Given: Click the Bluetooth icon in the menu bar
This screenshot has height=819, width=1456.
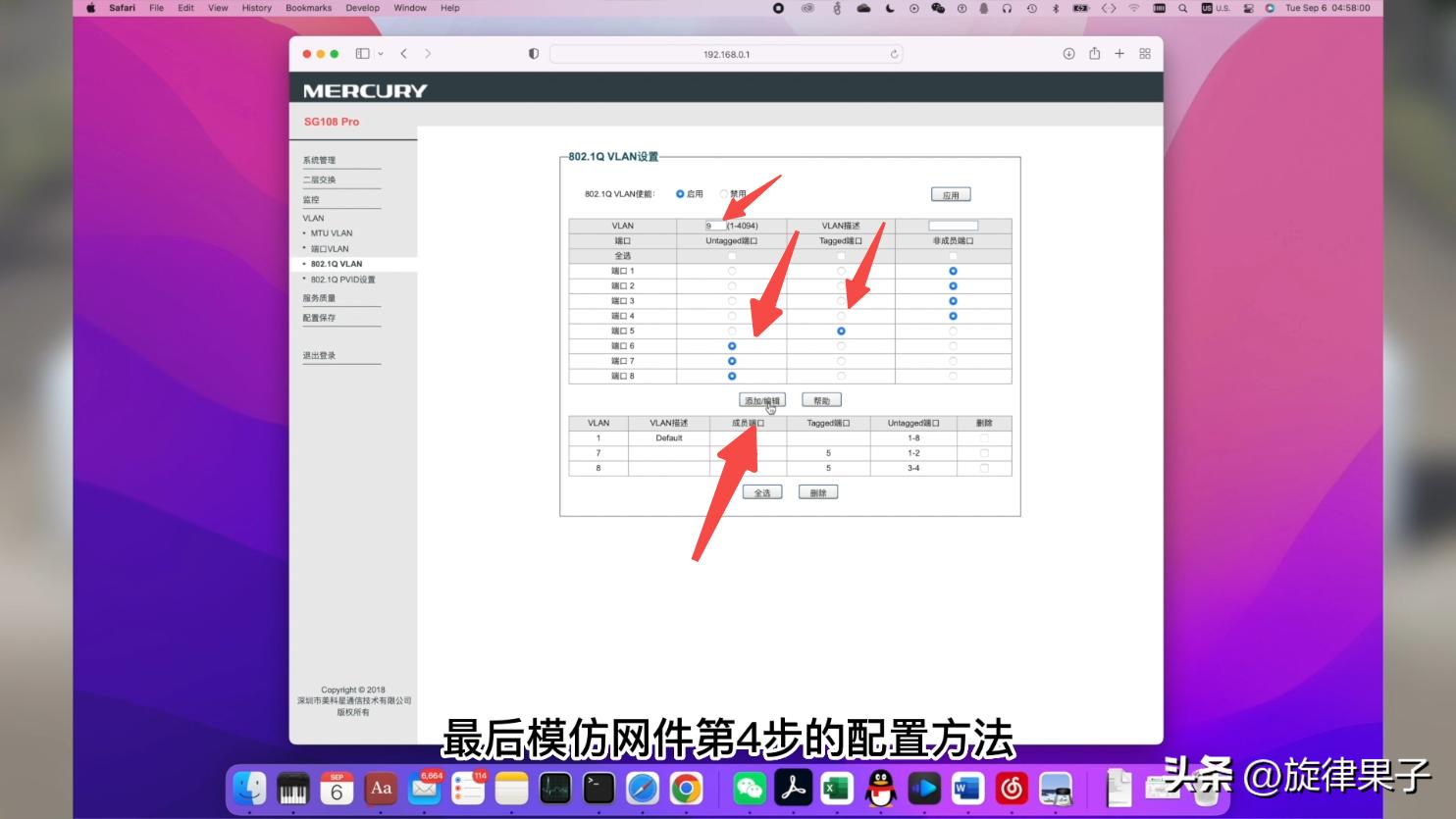Looking at the screenshot, I should [x=1055, y=8].
